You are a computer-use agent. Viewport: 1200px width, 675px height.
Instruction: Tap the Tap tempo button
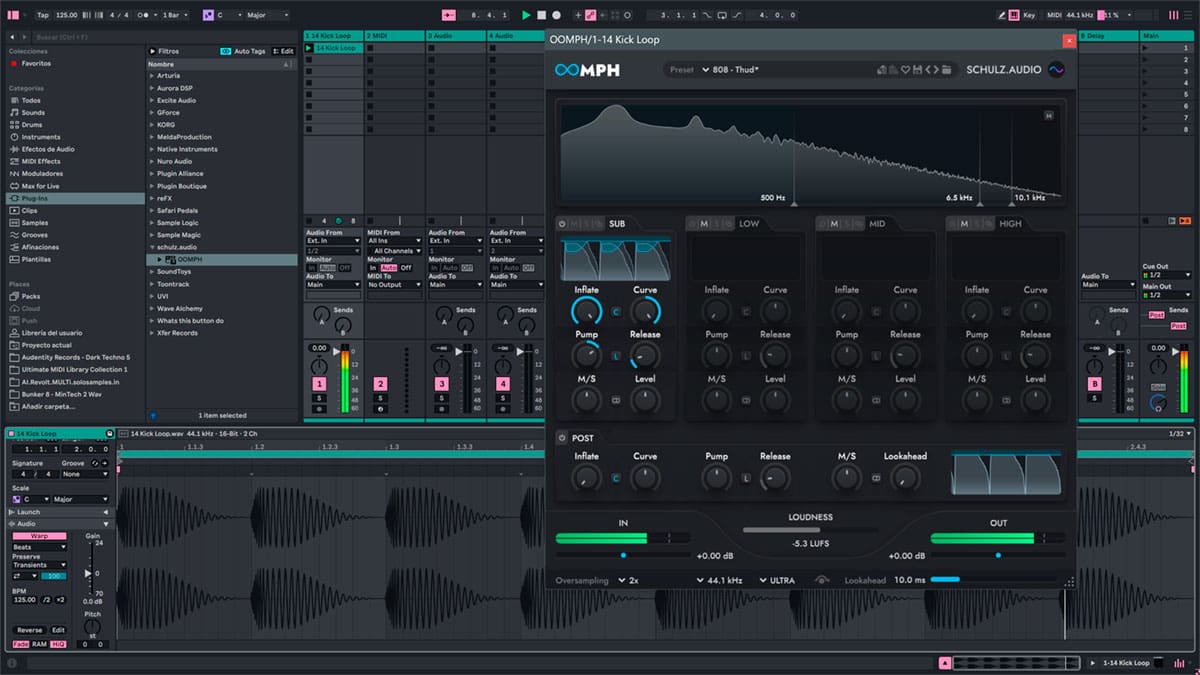click(x=42, y=15)
